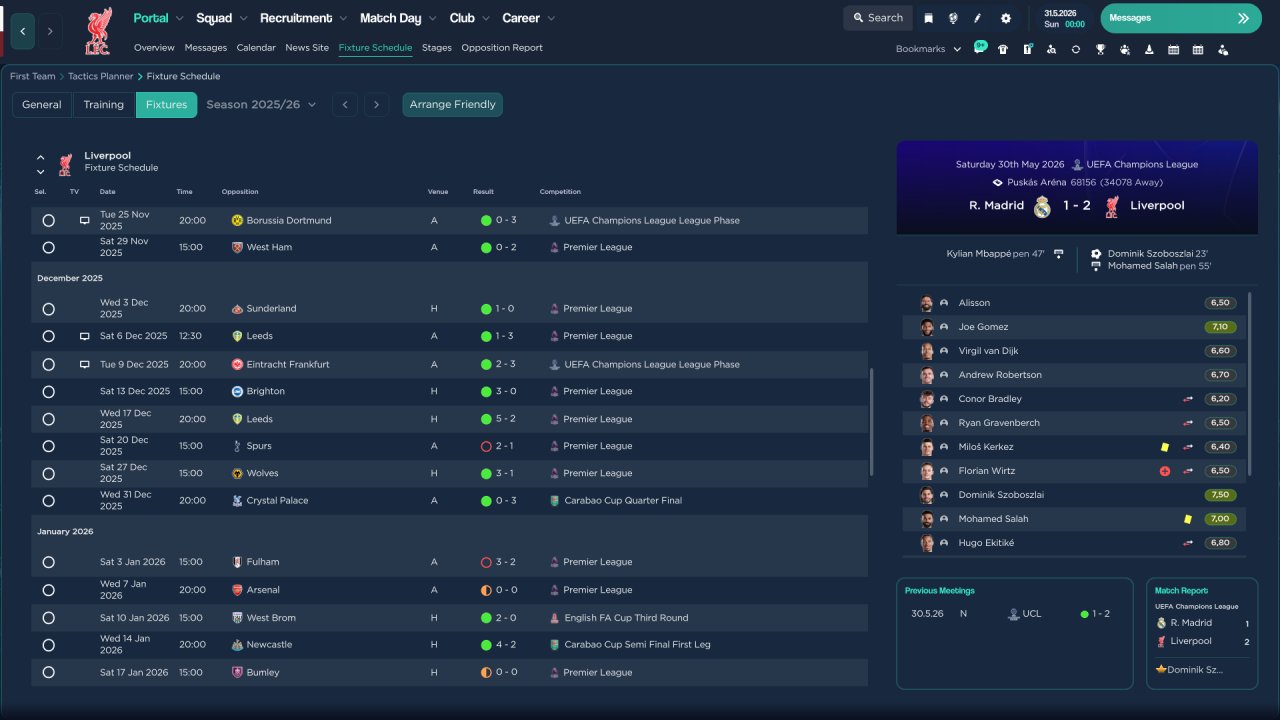Go to the previous season arrow button
The height and width of the screenshot is (720, 1280).
pos(345,105)
